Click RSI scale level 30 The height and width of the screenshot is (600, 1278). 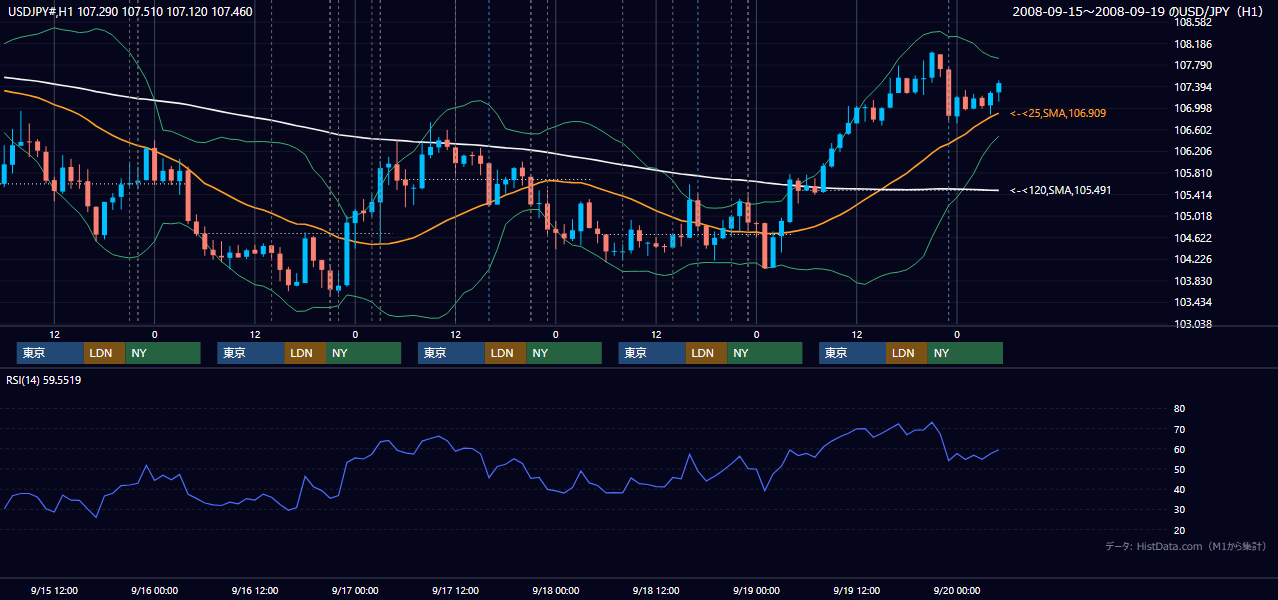(x=1179, y=509)
